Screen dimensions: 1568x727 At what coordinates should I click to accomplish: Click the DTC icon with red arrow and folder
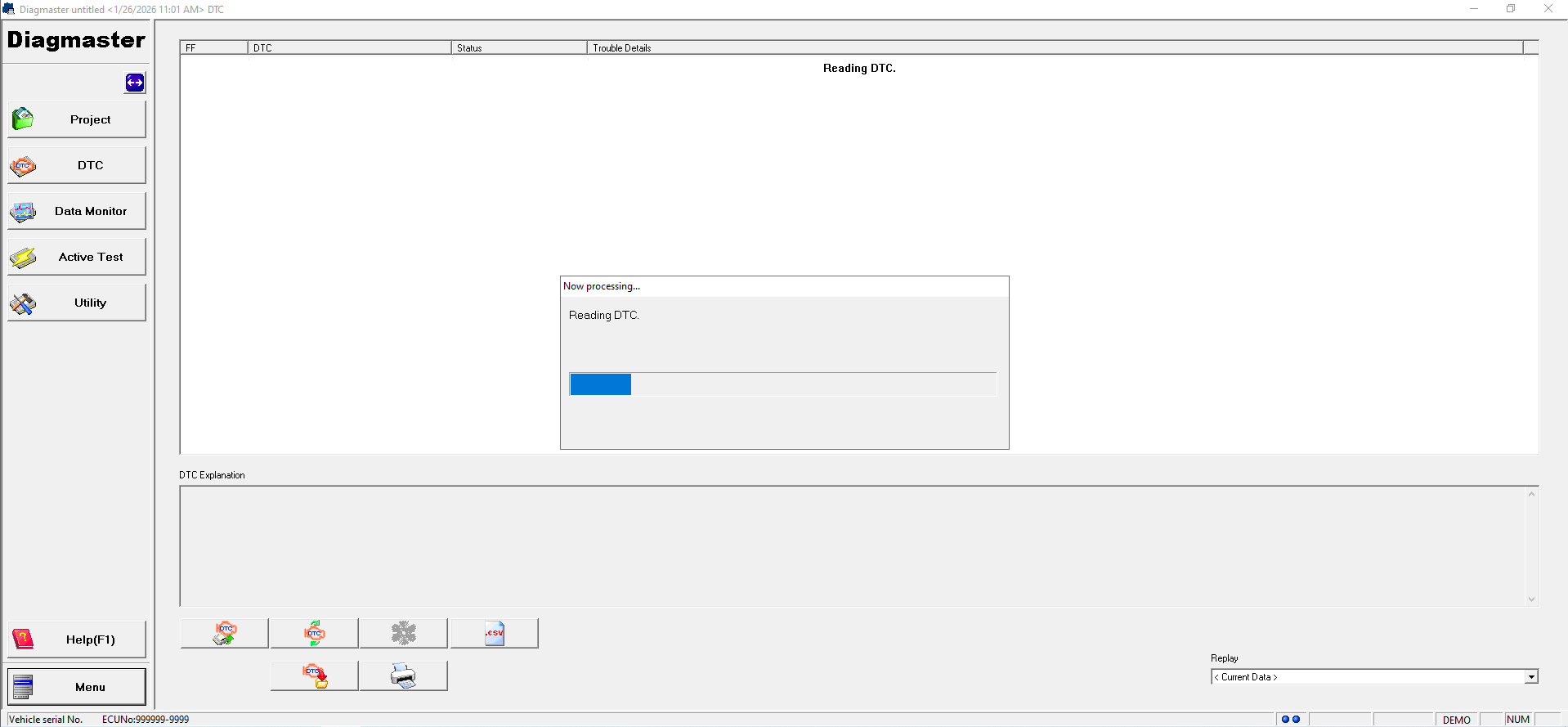click(315, 675)
